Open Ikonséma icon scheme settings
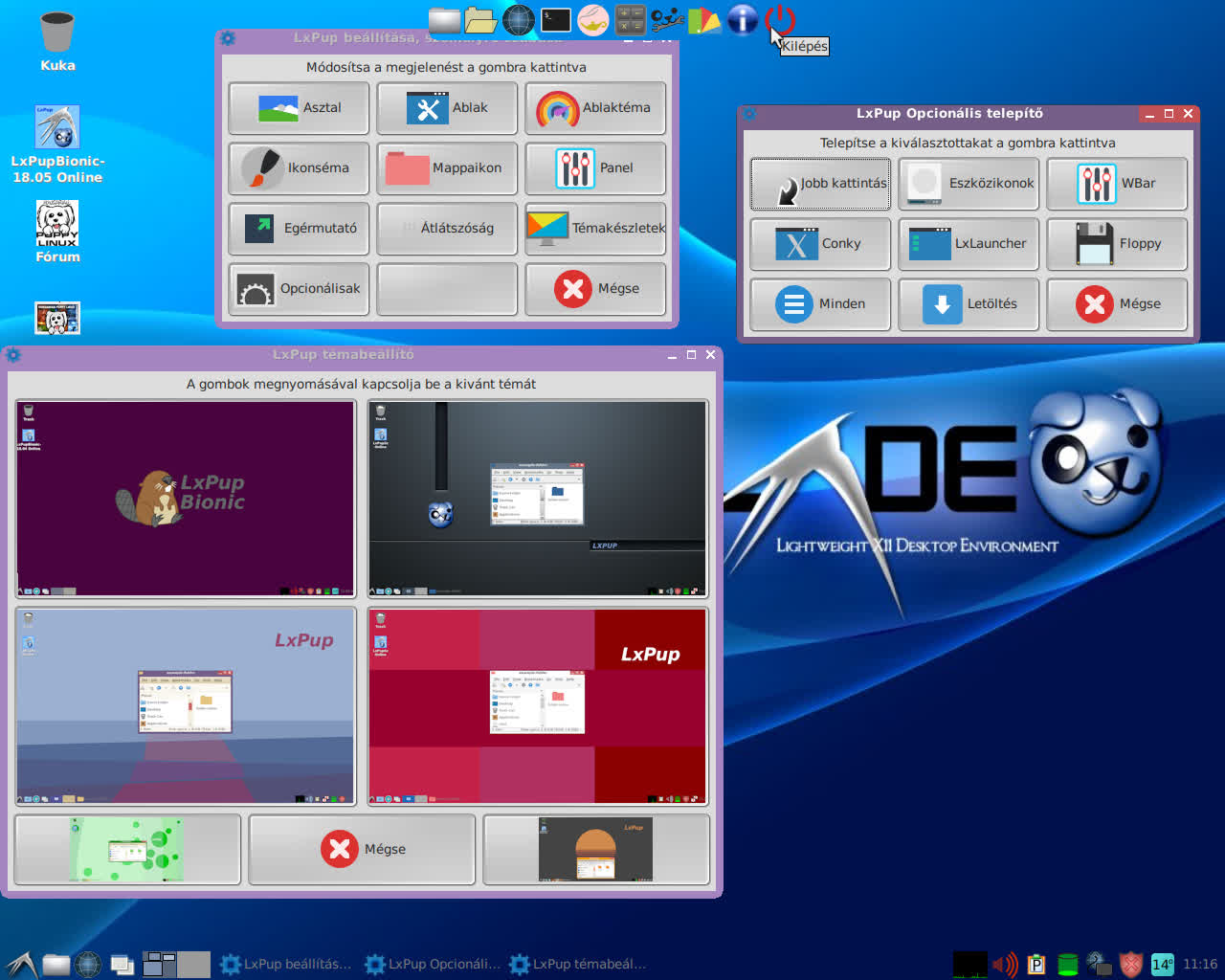The height and width of the screenshot is (980, 1225). [299, 168]
